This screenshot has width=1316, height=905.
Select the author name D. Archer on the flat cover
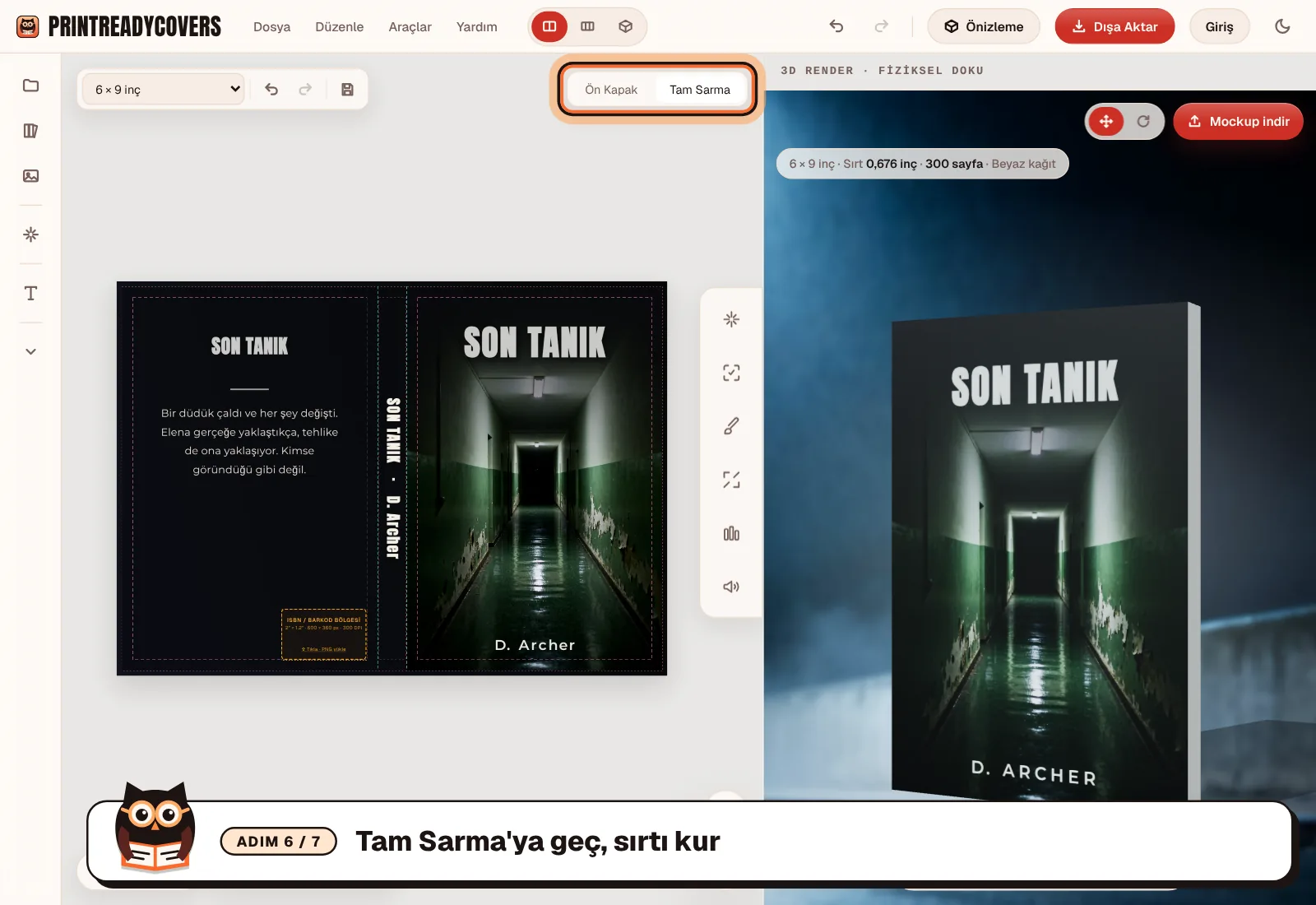(535, 645)
